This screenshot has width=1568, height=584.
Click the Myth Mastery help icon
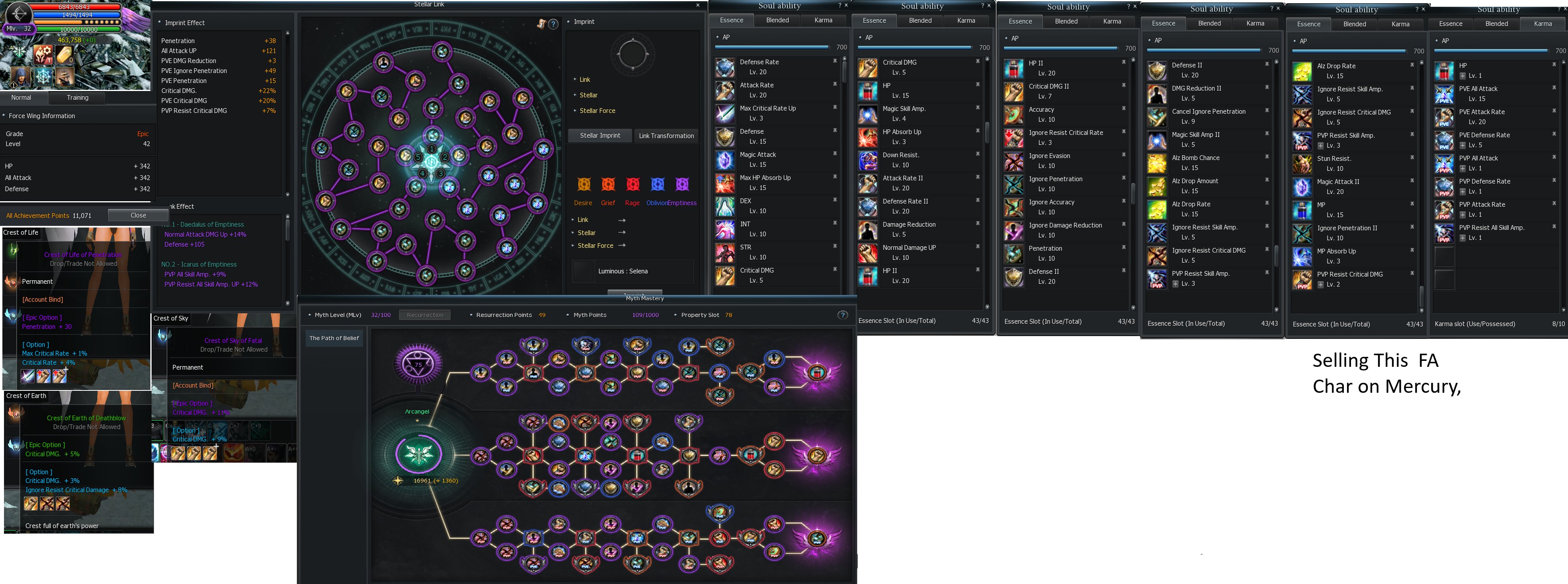click(x=842, y=315)
